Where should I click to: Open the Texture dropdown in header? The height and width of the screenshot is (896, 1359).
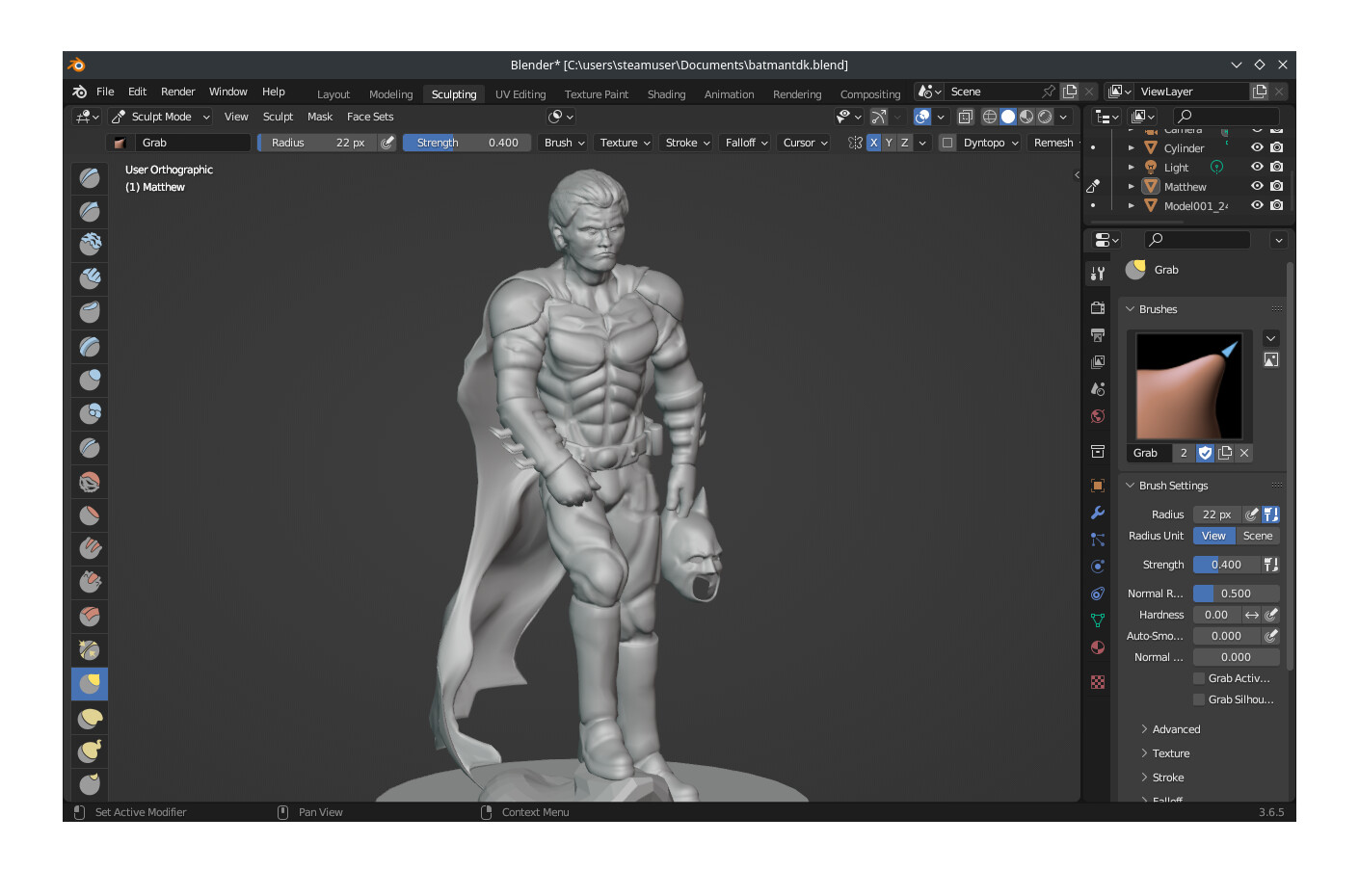point(625,143)
